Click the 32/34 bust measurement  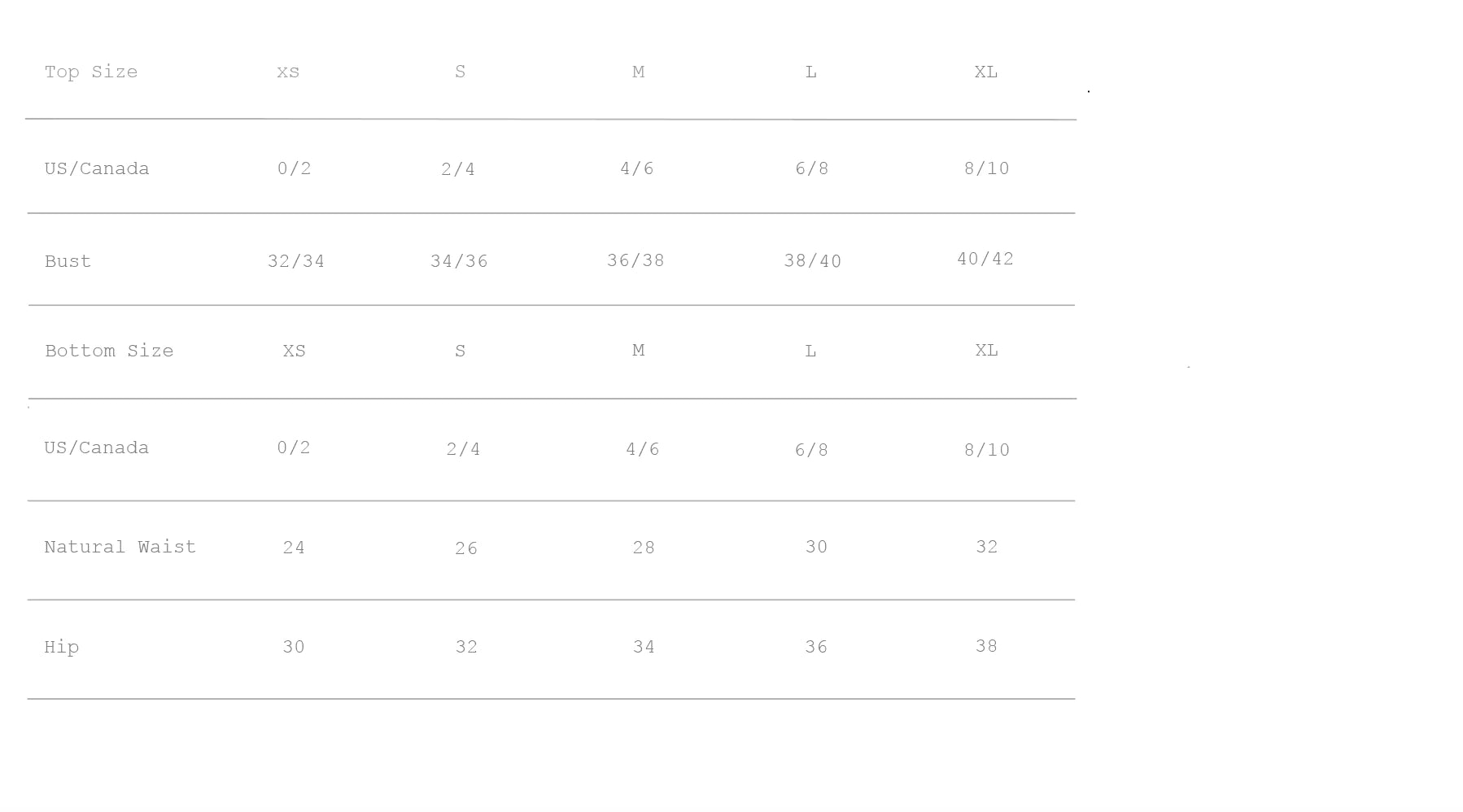[x=296, y=262]
